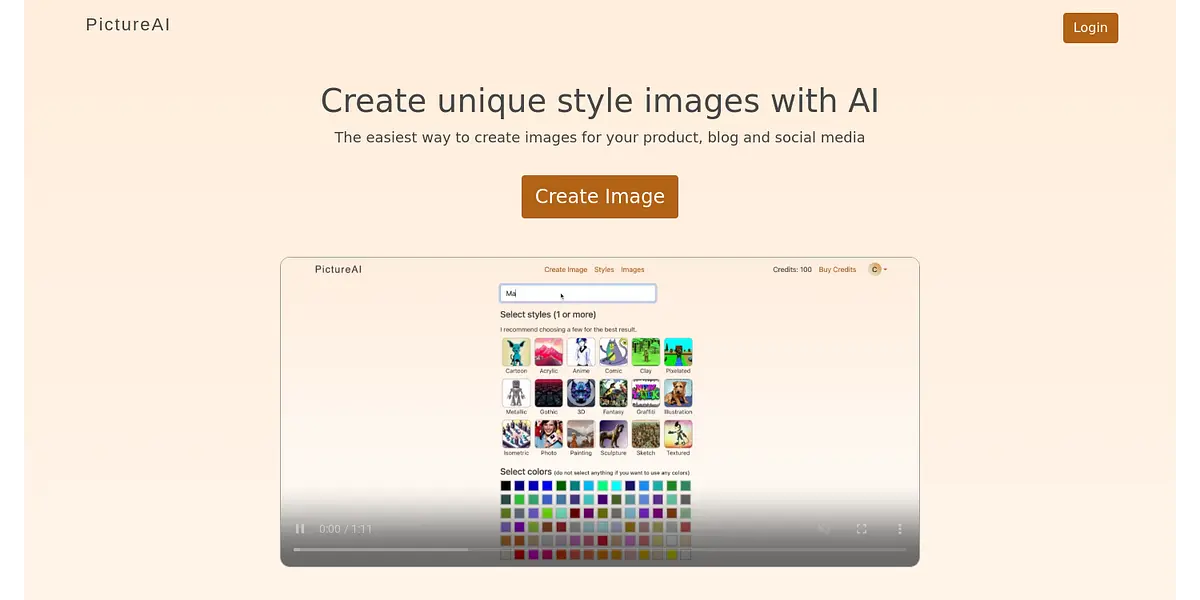Select the Cartoon style thumbnail

tap(516, 352)
